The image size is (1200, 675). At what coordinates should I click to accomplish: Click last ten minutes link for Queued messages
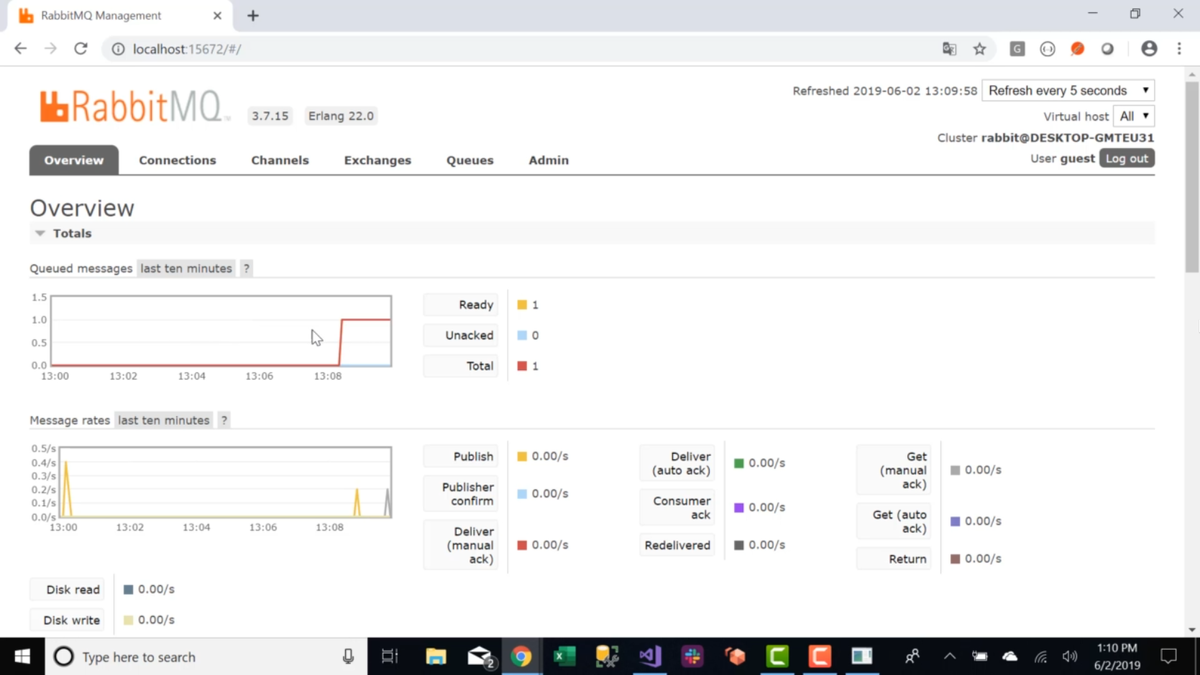(x=186, y=268)
